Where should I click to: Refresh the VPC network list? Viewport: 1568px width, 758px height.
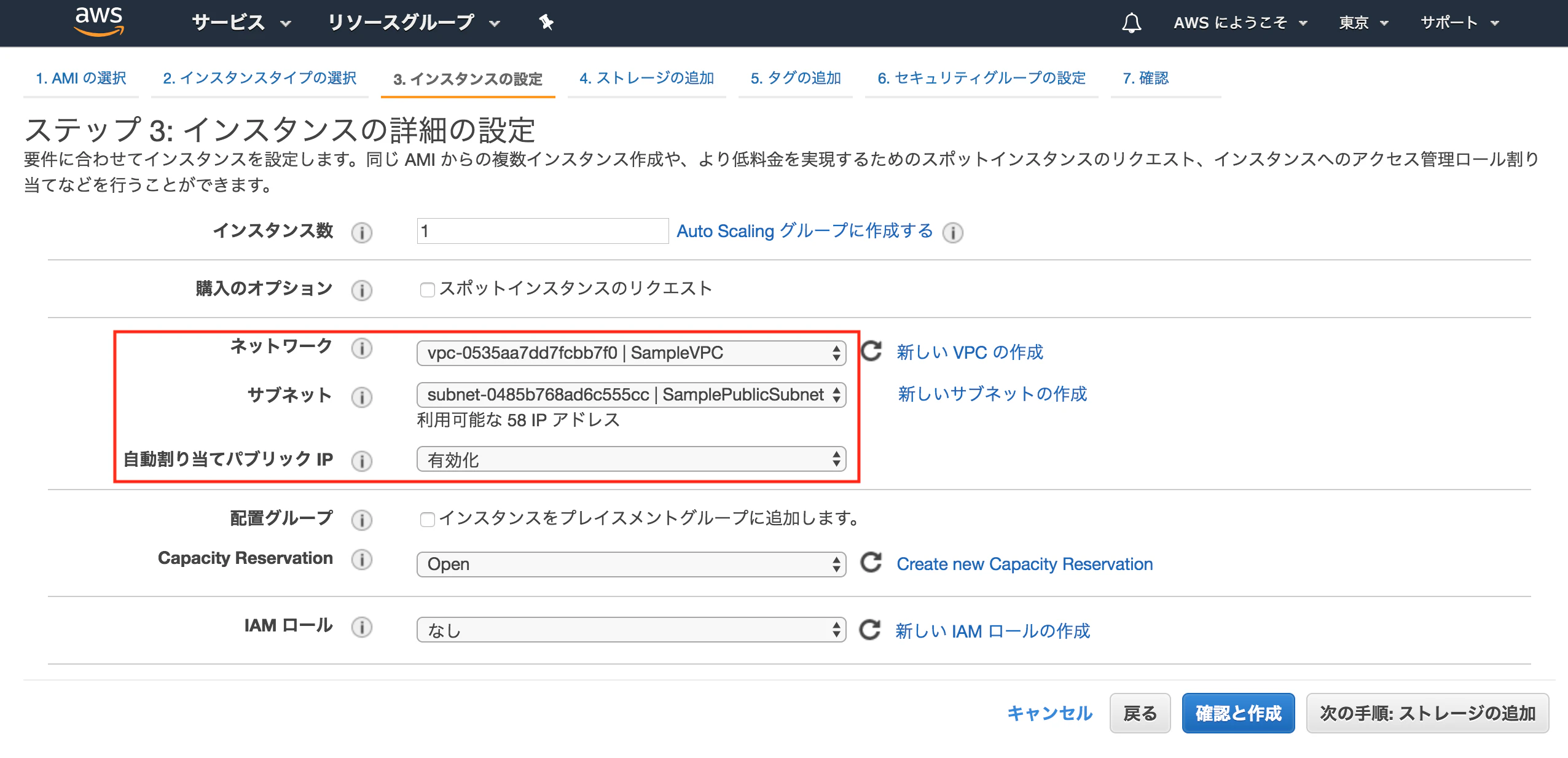point(871,351)
